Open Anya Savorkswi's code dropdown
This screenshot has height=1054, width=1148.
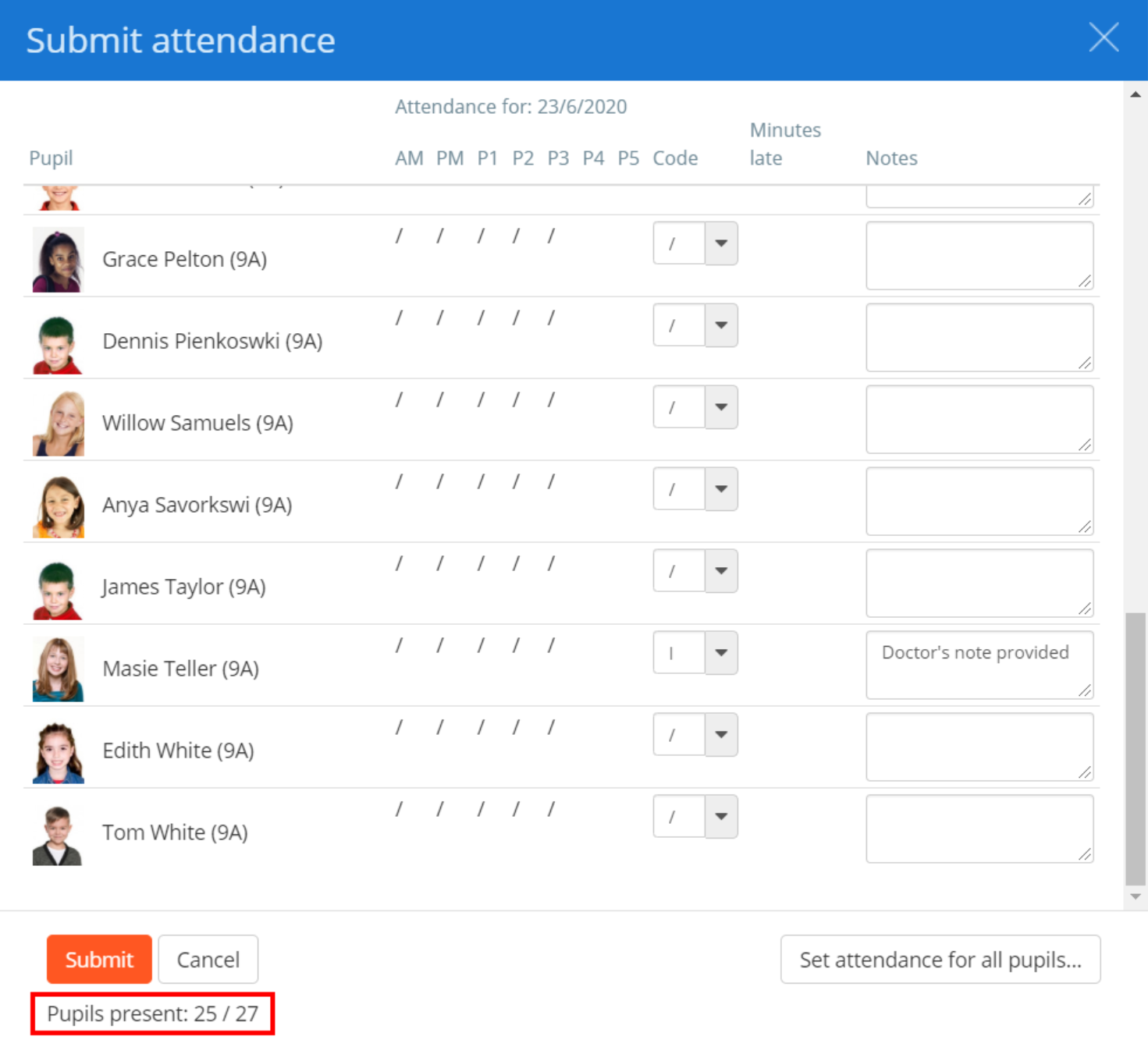click(x=720, y=489)
